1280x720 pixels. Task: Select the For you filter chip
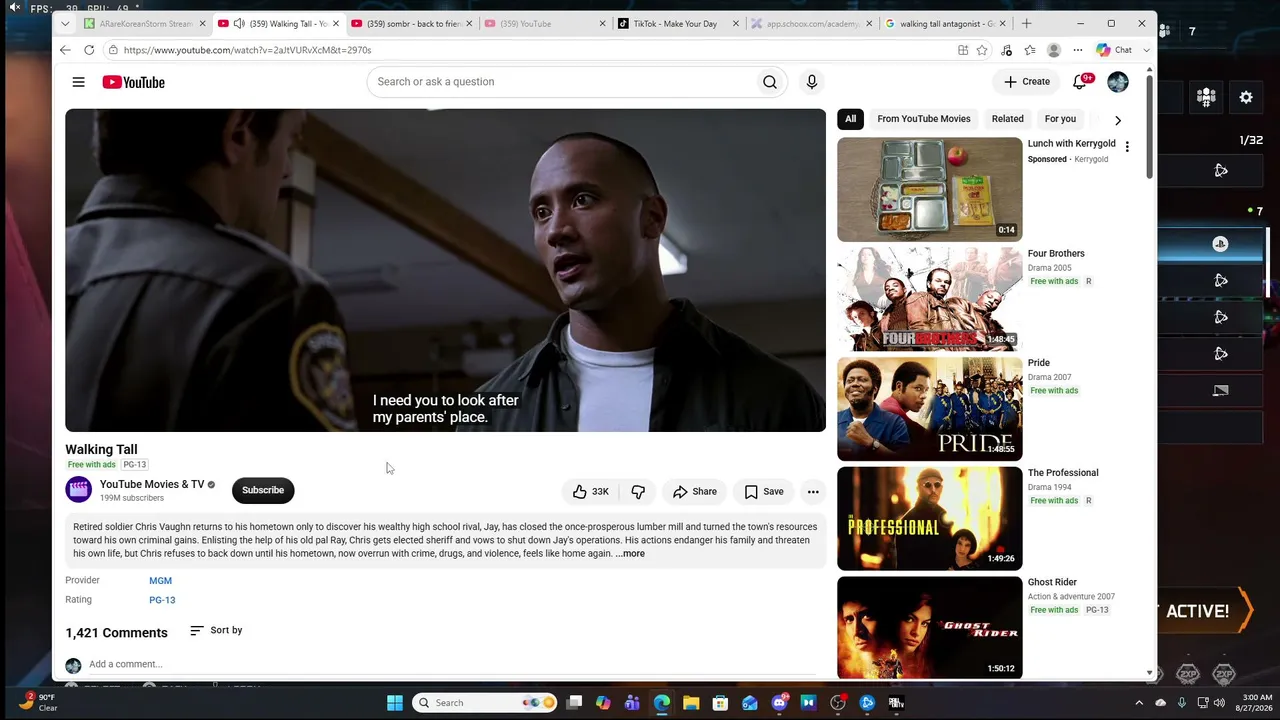point(1060,119)
